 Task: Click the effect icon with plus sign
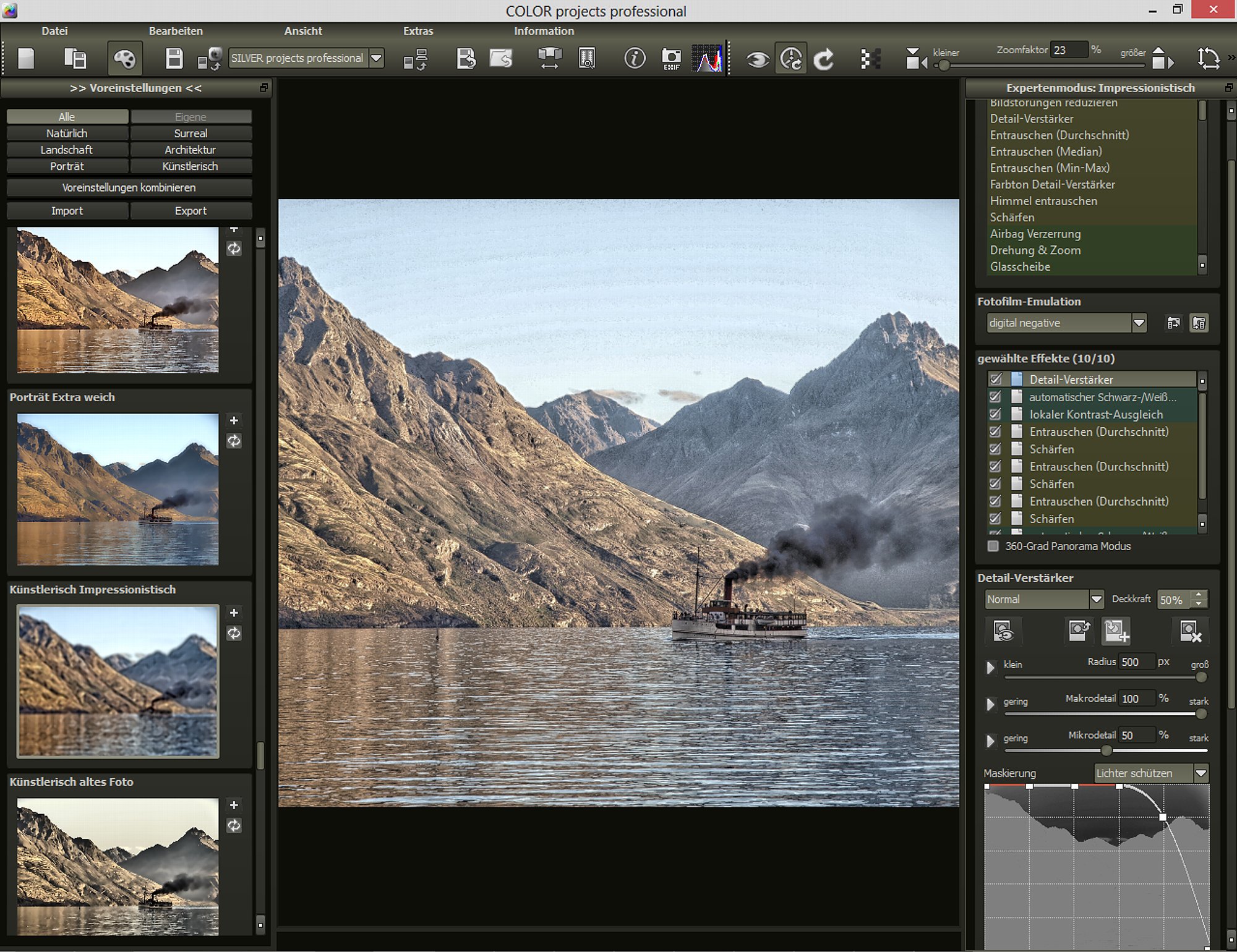click(x=1116, y=631)
